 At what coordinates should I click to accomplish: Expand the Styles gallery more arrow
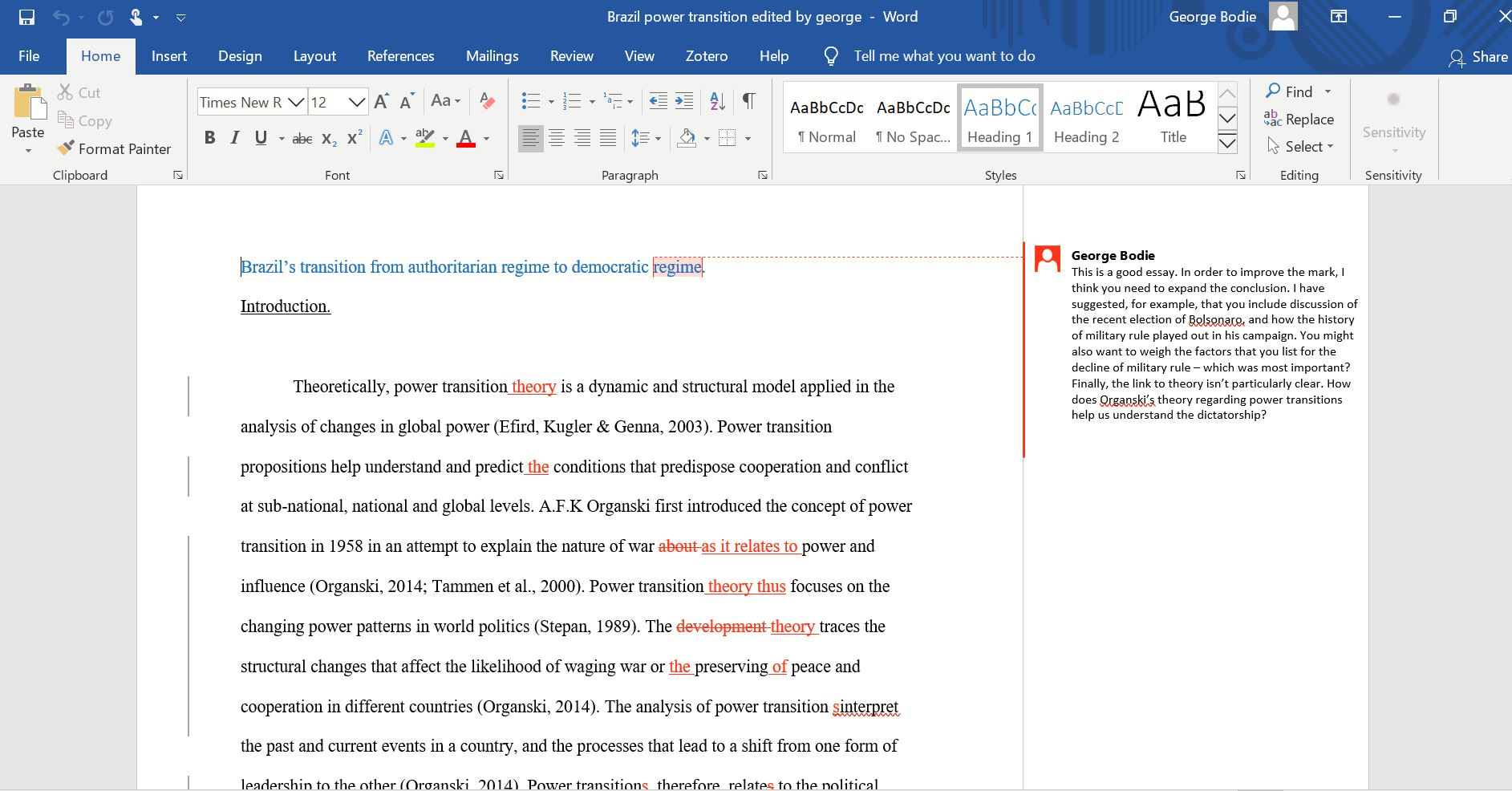pos(1227,144)
